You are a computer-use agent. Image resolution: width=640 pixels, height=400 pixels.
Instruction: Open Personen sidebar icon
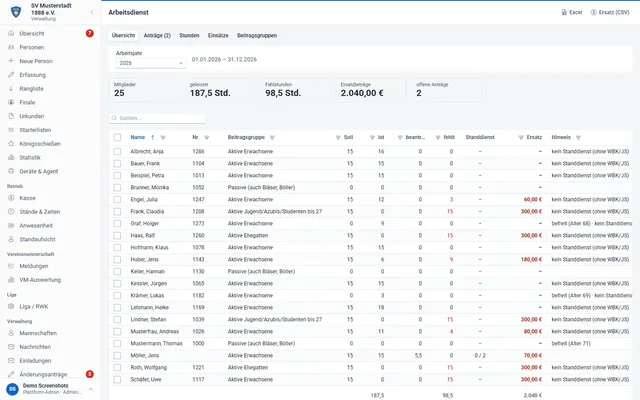(x=11, y=47)
